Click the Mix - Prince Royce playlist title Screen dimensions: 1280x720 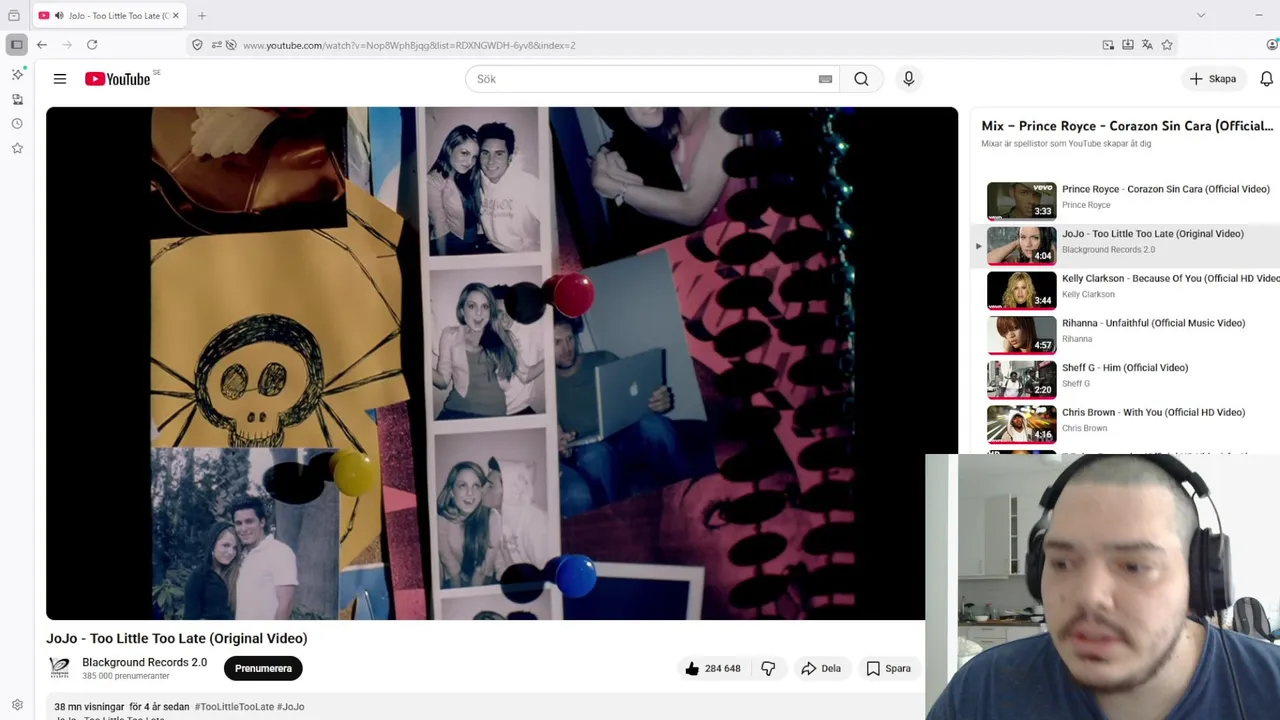click(x=1127, y=126)
